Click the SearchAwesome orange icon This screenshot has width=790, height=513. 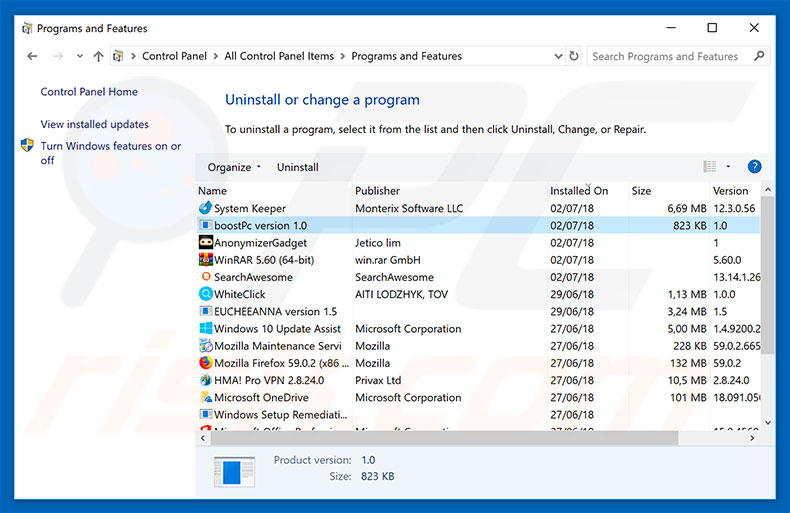tap(206, 277)
